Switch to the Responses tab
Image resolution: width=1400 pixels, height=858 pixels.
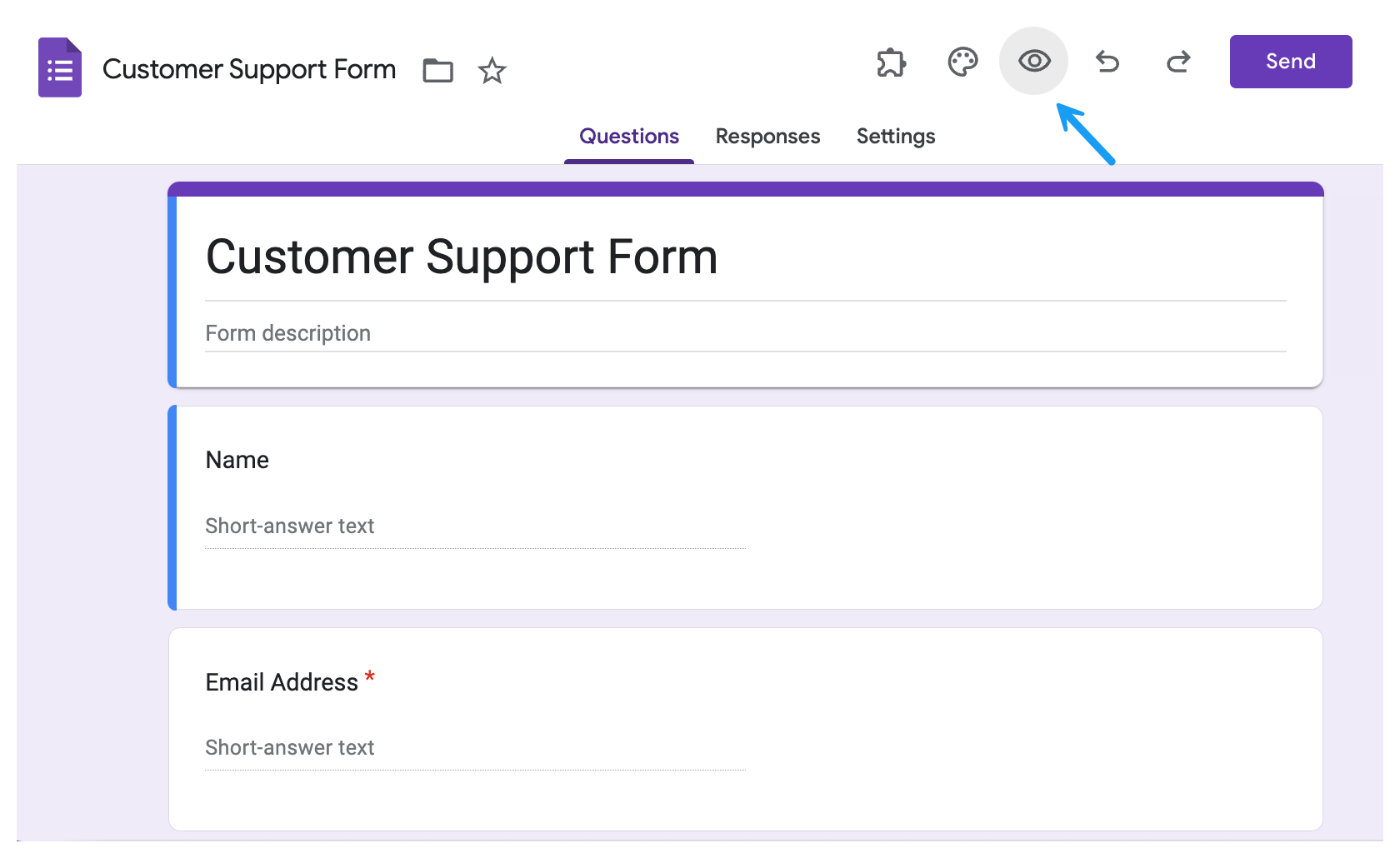point(767,136)
